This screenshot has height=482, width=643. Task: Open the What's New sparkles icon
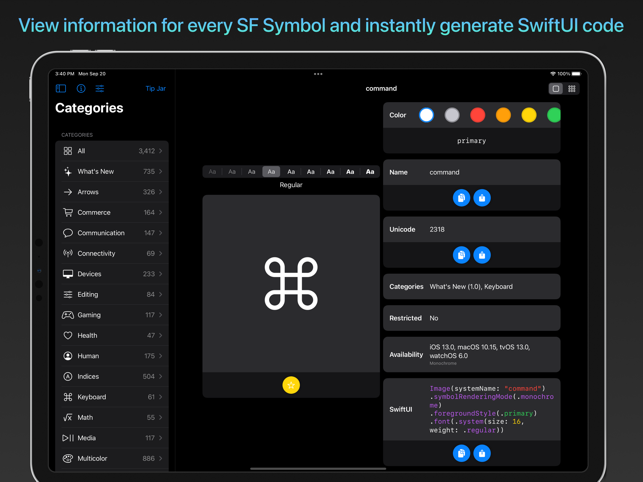[x=68, y=171]
